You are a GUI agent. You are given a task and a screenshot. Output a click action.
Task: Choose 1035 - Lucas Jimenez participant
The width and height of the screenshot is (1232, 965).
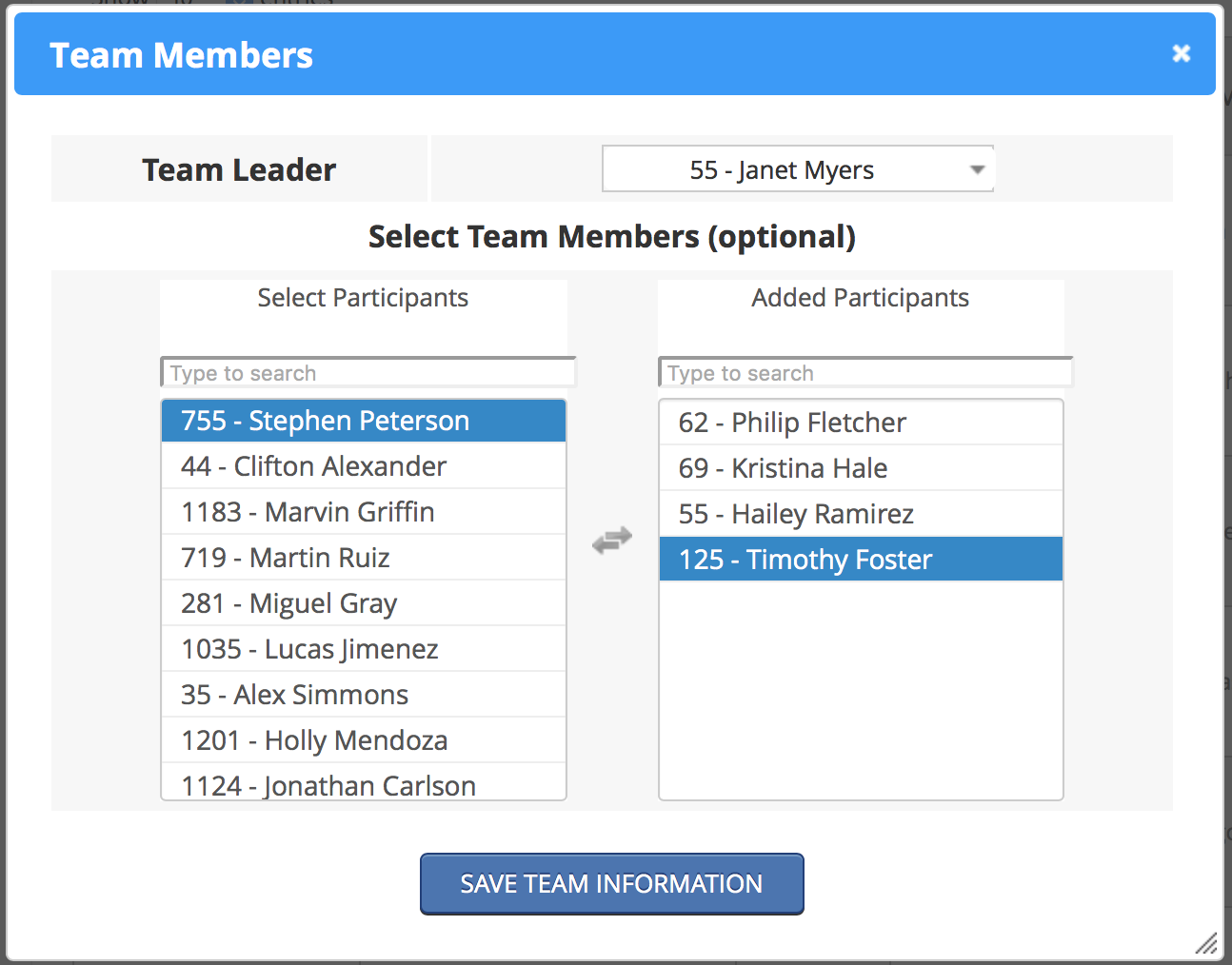tap(364, 649)
